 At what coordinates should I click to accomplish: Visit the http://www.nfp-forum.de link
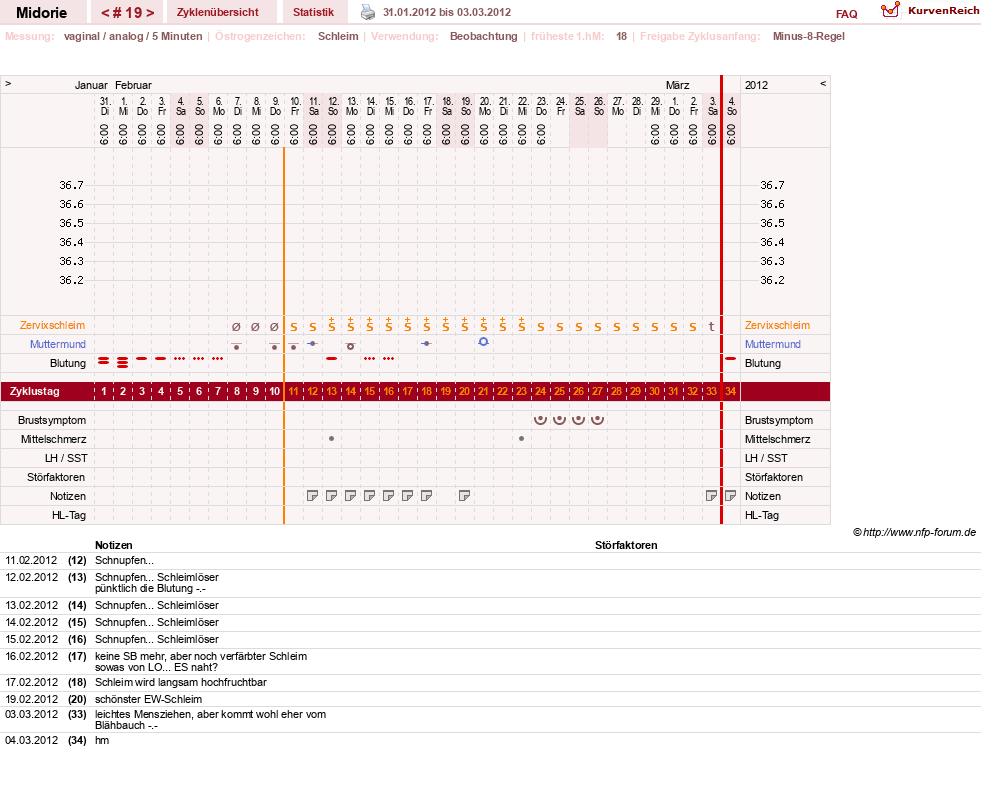pyautogui.click(x=919, y=533)
